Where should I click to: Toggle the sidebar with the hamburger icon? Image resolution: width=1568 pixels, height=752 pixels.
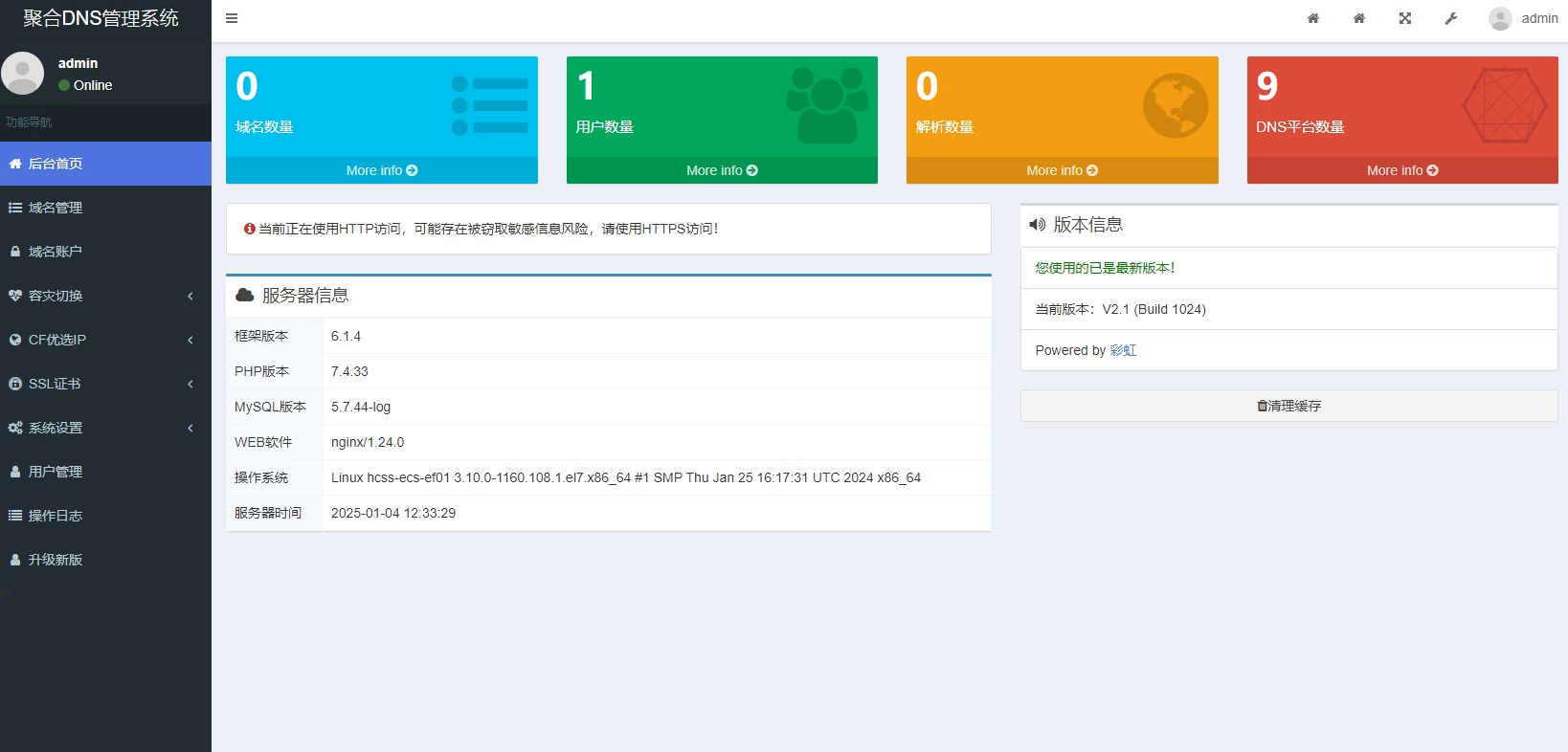(232, 18)
